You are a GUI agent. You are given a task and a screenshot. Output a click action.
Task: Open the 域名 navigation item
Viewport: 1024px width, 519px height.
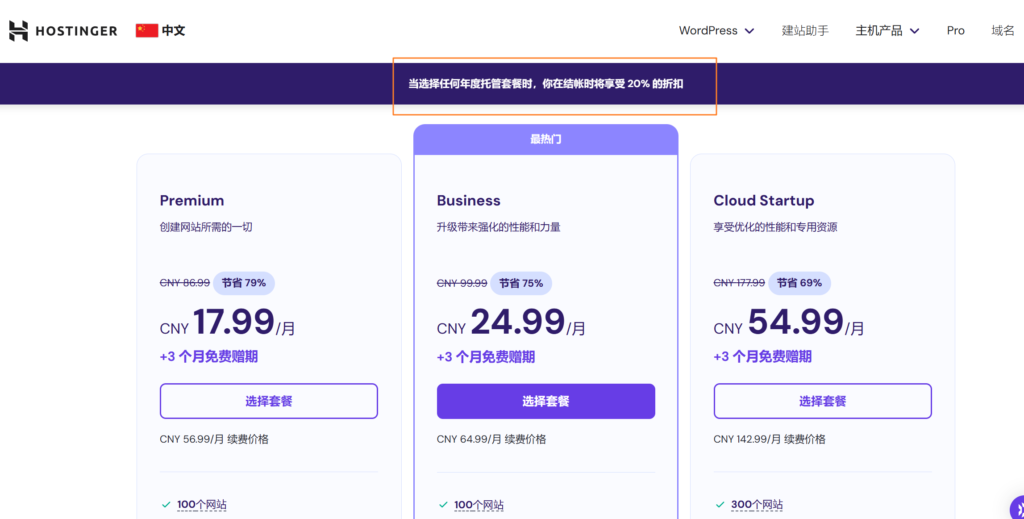[1002, 31]
